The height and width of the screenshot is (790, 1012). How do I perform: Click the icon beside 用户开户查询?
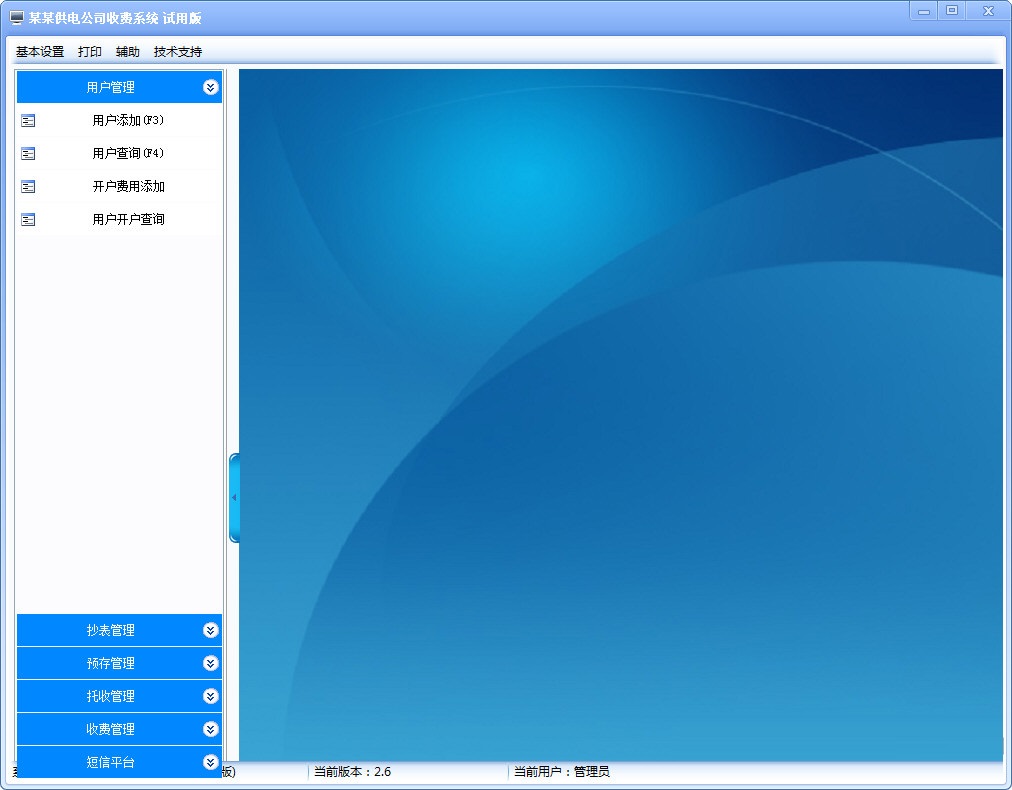coord(28,220)
